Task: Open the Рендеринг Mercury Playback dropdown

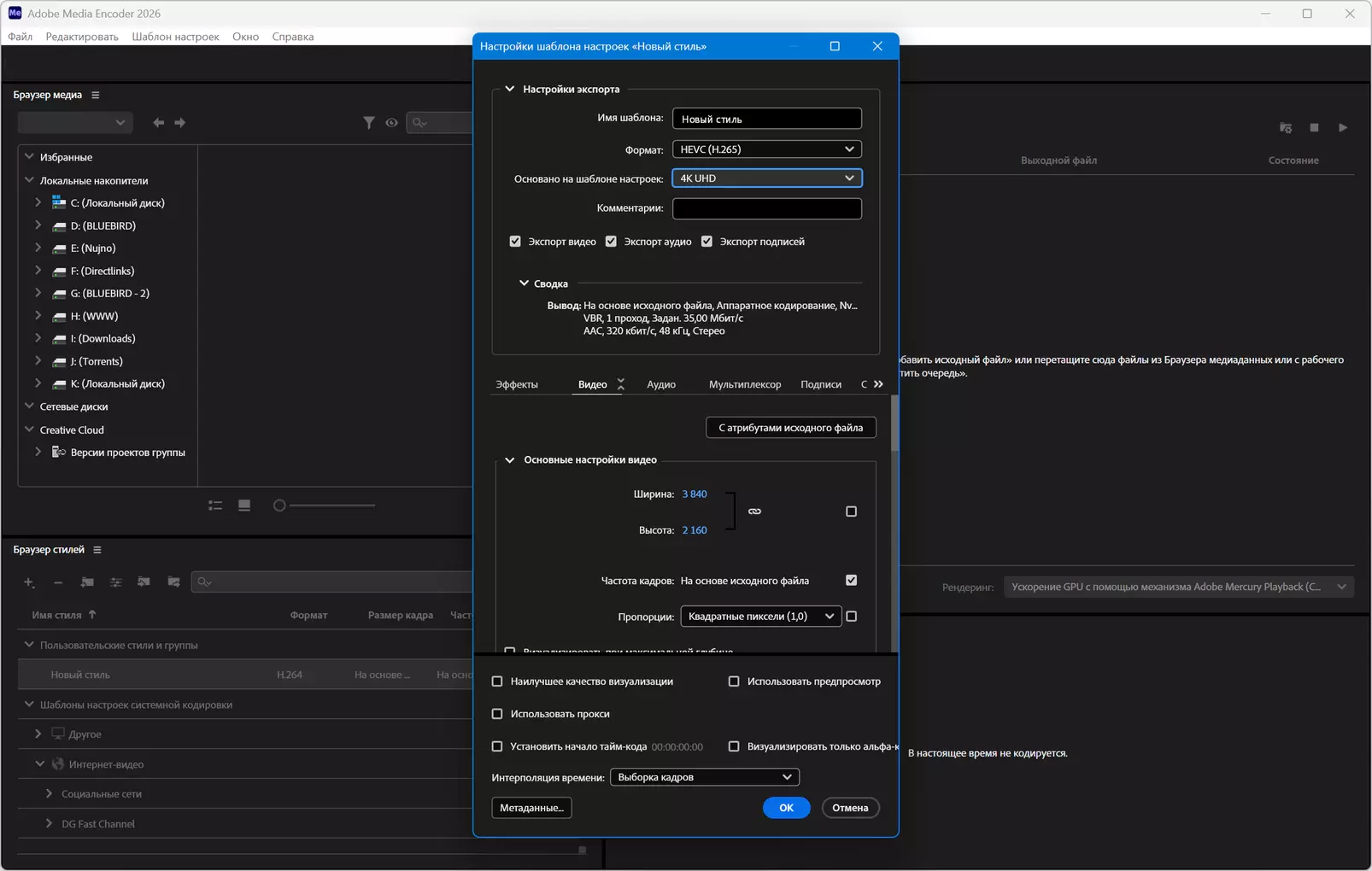Action: point(1179,587)
